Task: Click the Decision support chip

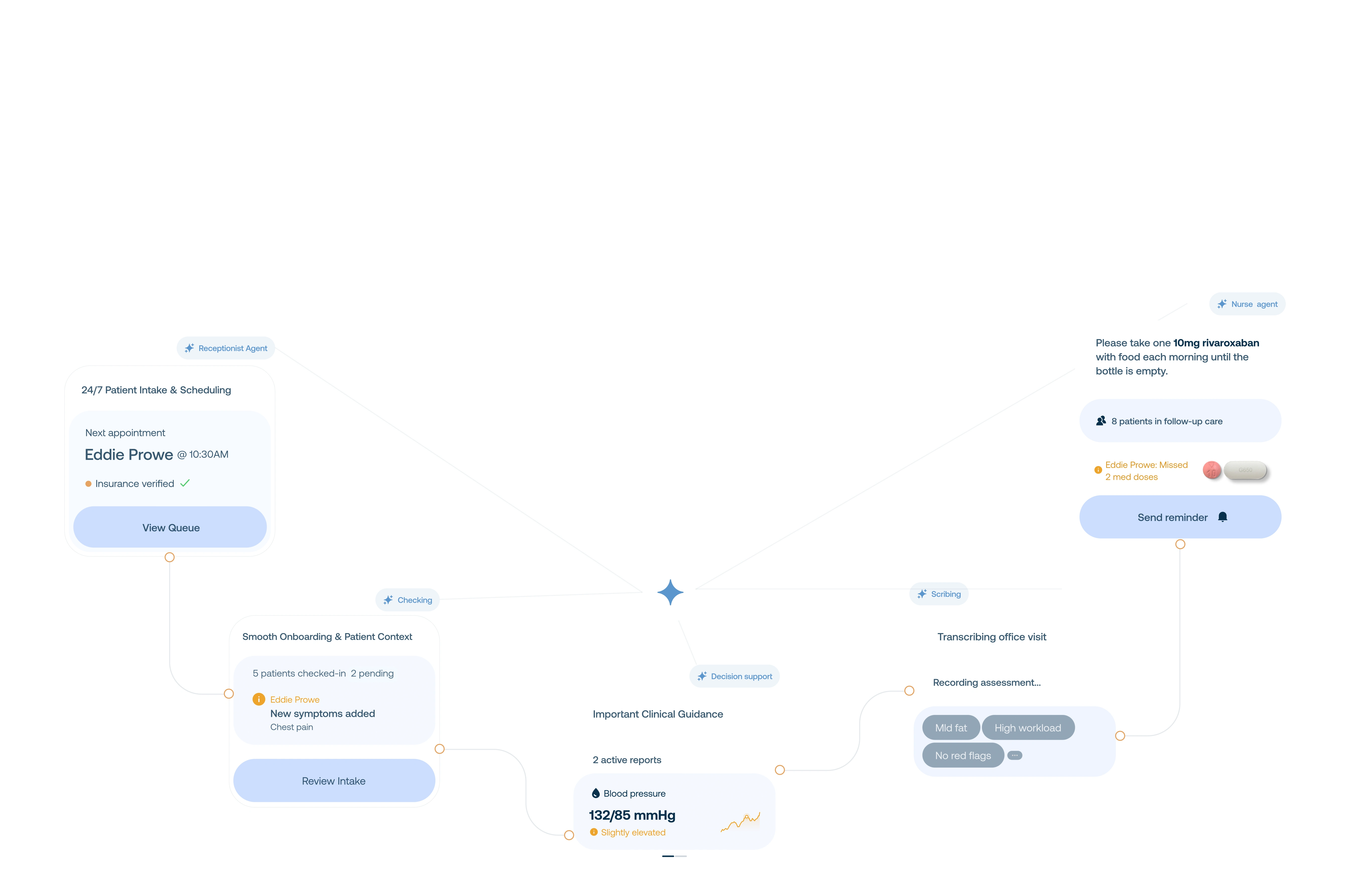Action: (x=734, y=676)
